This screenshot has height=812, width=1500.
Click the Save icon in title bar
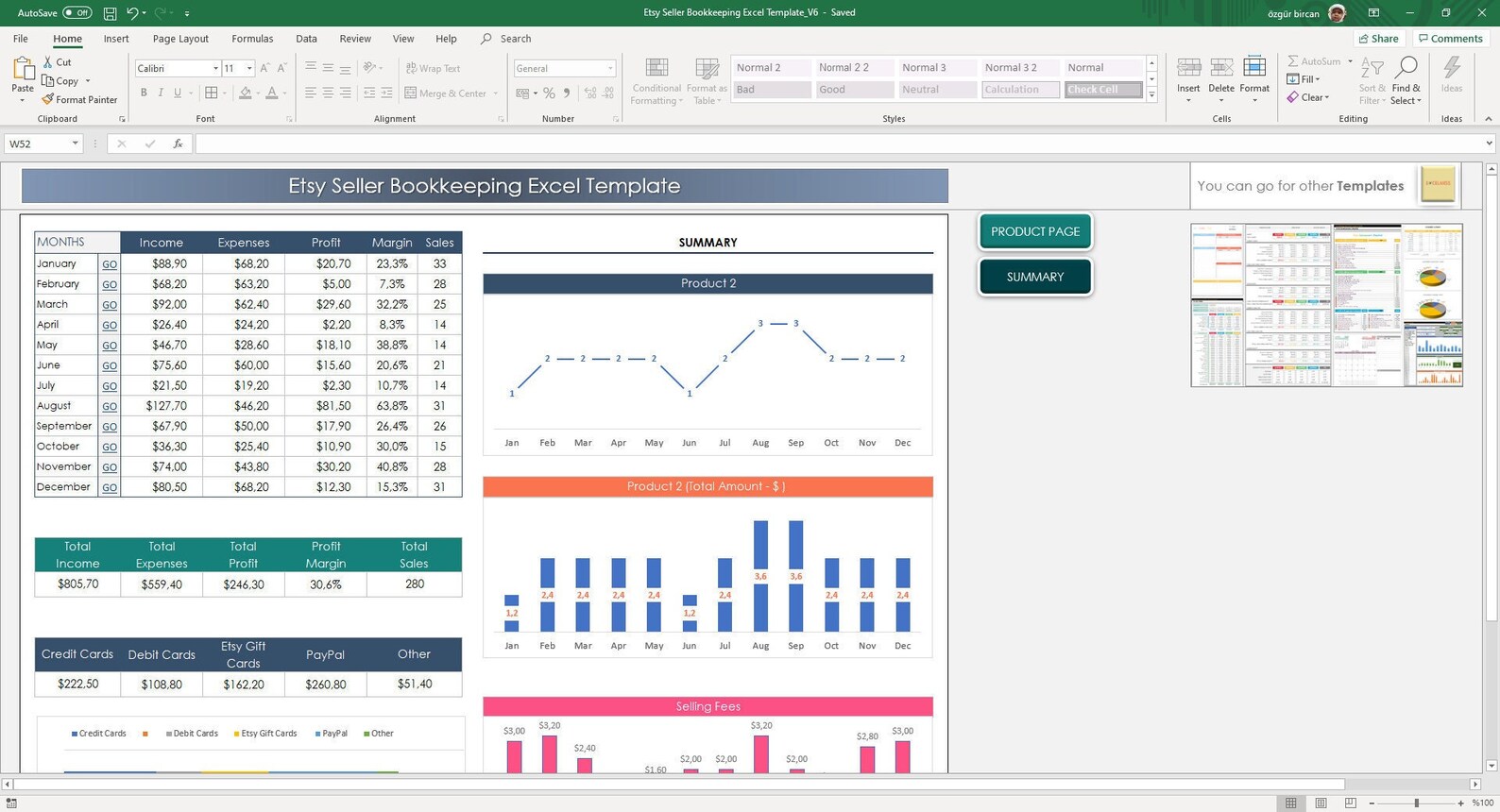[x=110, y=13]
